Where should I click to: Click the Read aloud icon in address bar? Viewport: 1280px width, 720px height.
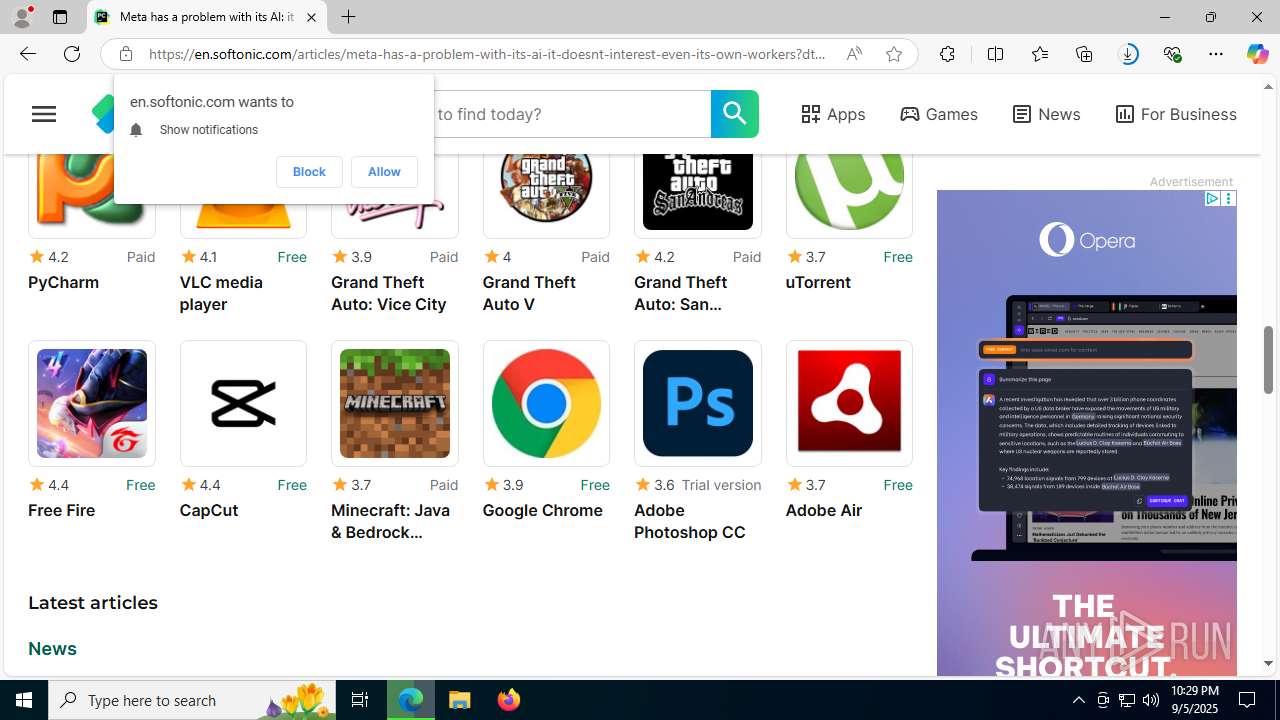click(x=854, y=54)
